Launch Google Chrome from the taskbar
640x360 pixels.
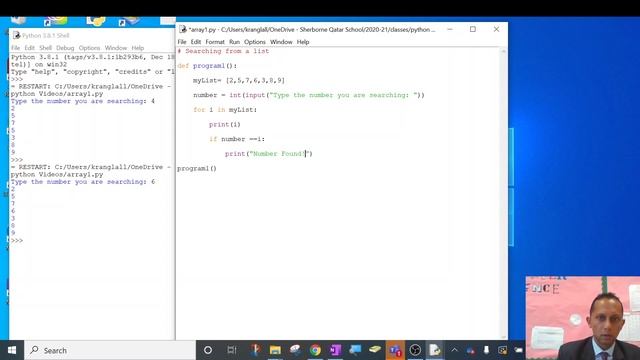click(315, 350)
